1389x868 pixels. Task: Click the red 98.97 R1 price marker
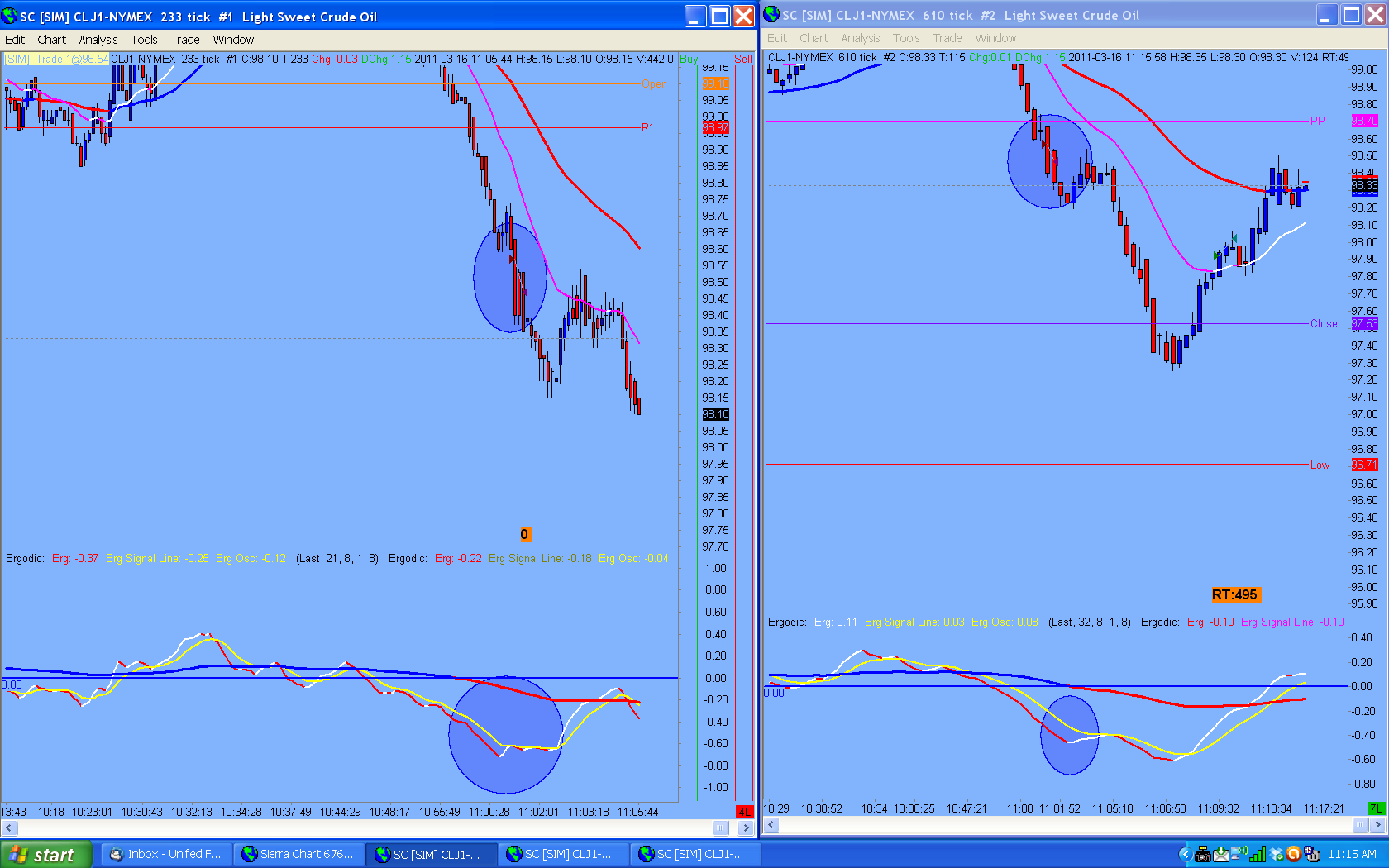715,127
